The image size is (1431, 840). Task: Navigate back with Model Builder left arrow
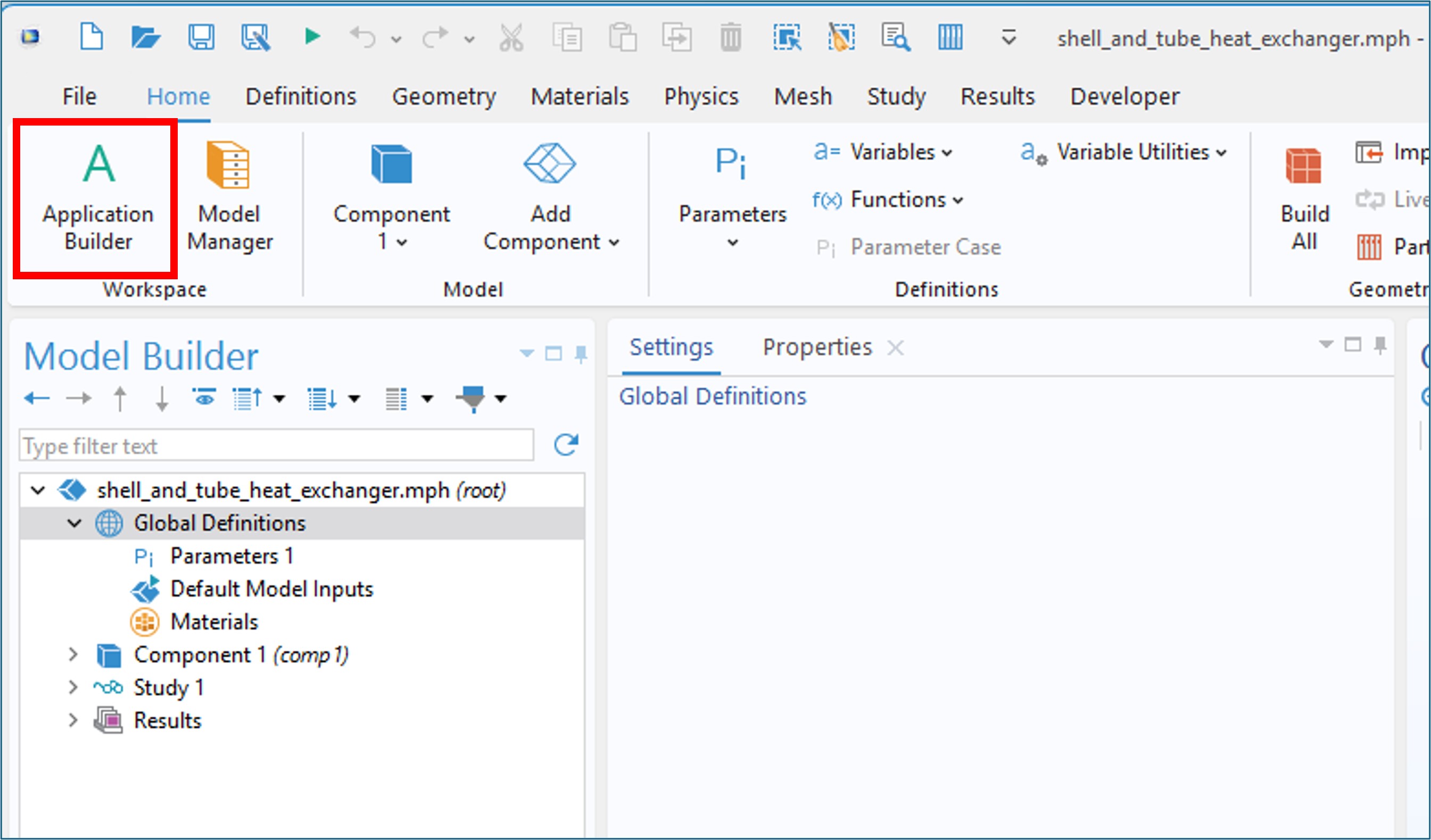click(x=37, y=398)
